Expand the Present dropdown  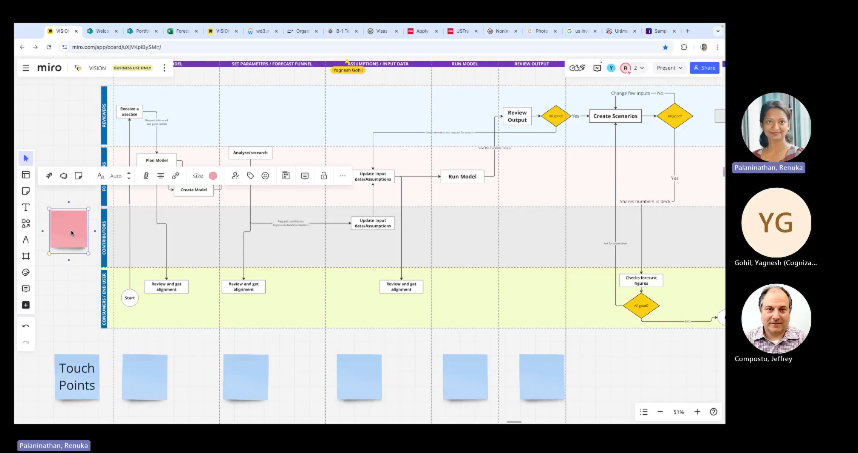click(x=670, y=68)
